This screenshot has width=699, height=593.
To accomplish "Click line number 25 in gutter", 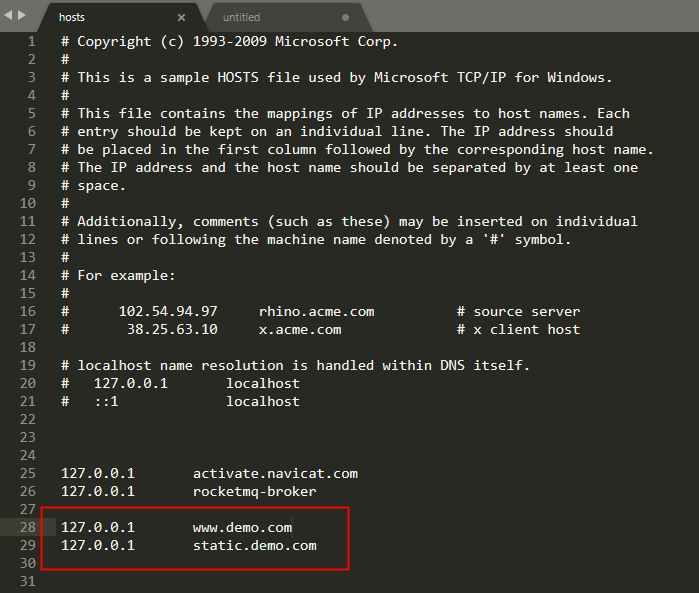I will 28,473.
